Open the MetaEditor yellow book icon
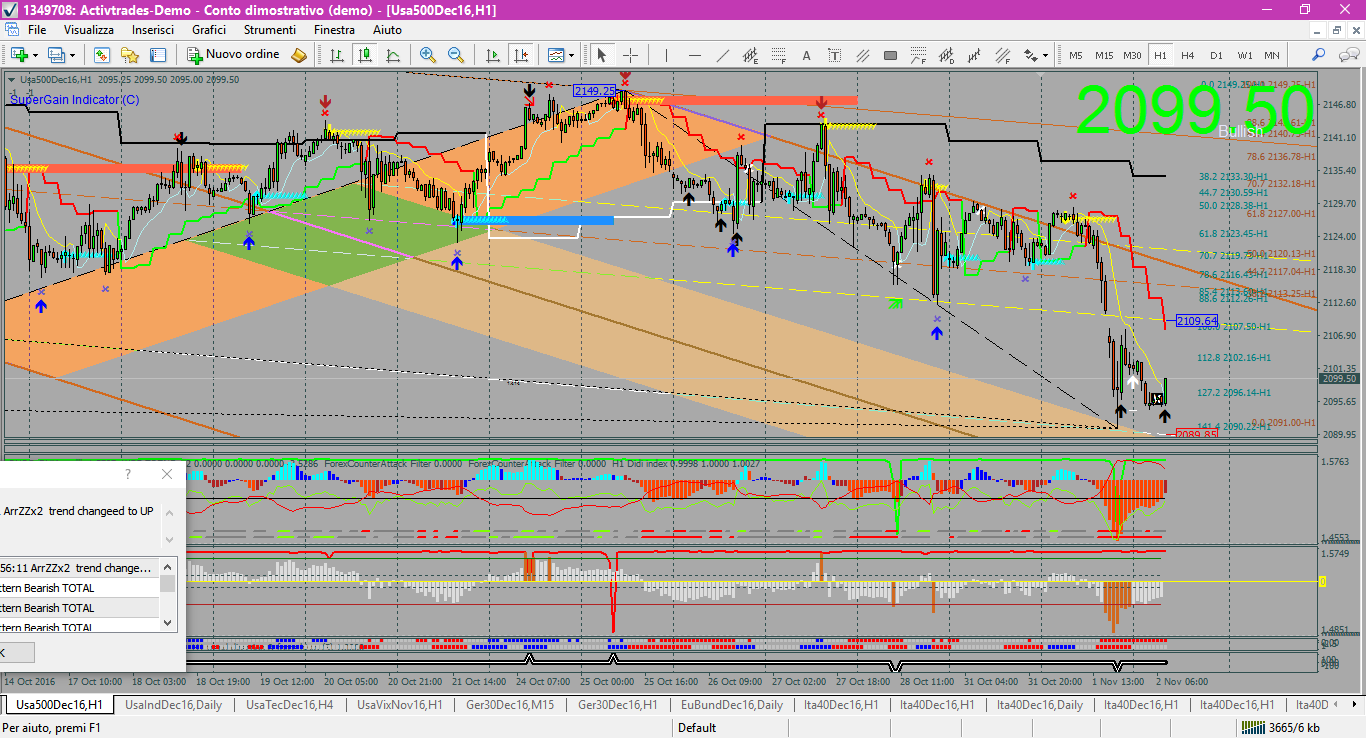The image size is (1366, 738). [299, 55]
